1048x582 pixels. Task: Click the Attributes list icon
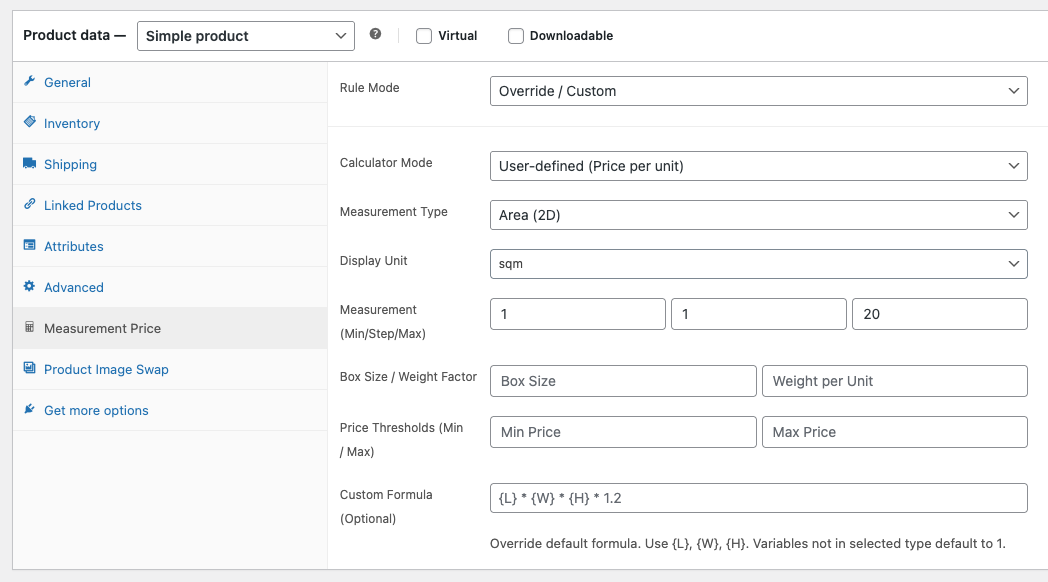click(30, 246)
